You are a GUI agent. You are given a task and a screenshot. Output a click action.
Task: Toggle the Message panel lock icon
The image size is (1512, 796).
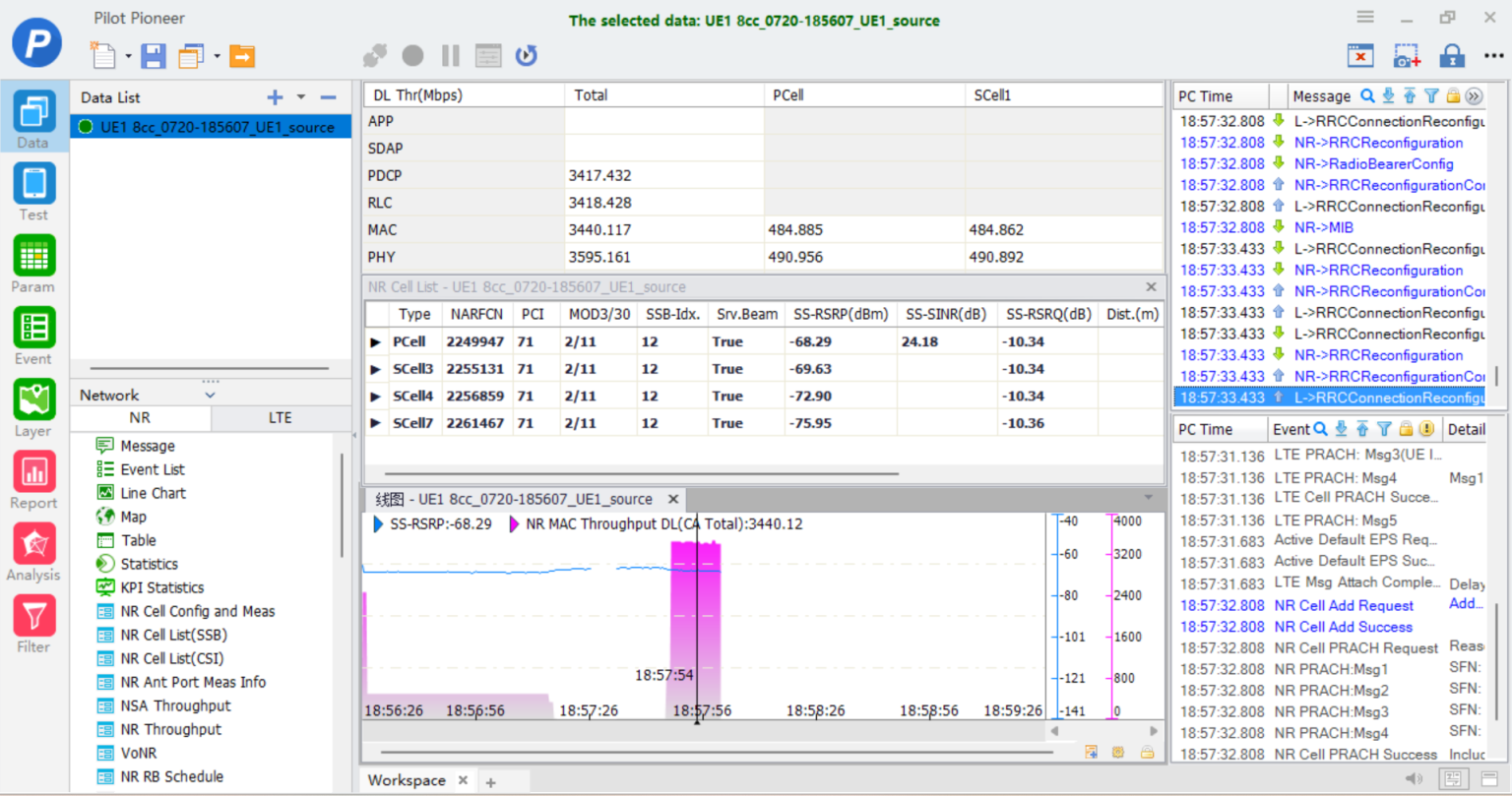(x=1453, y=95)
